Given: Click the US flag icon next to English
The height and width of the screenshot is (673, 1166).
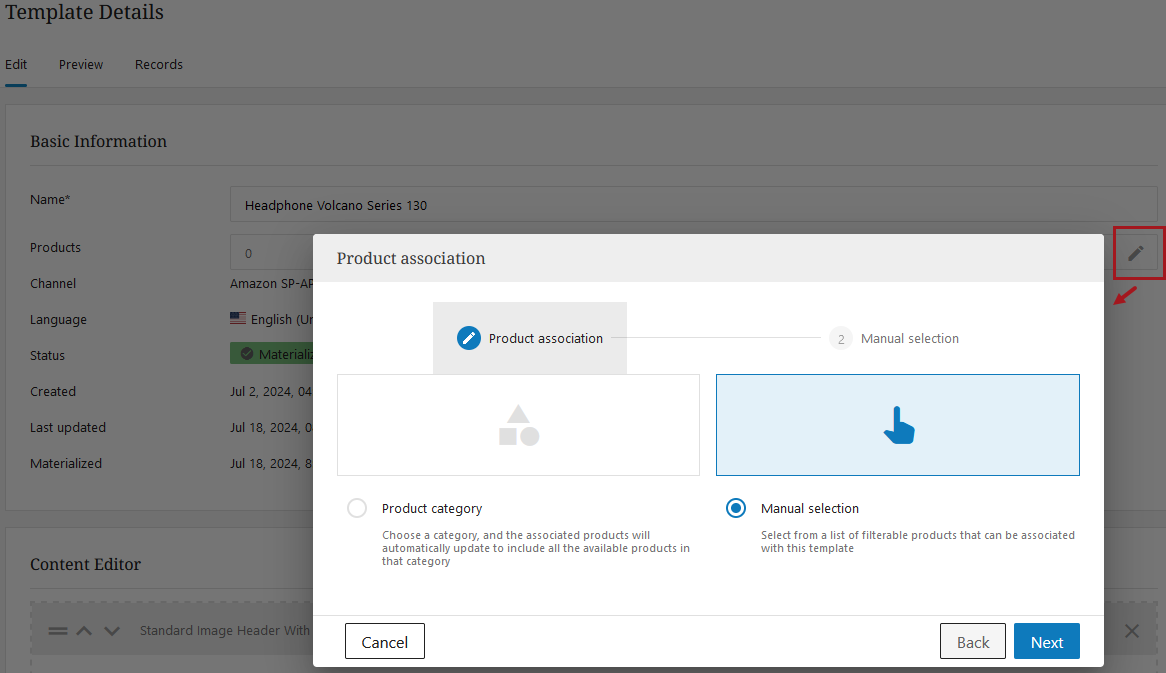Looking at the screenshot, I should pos(238,318).
